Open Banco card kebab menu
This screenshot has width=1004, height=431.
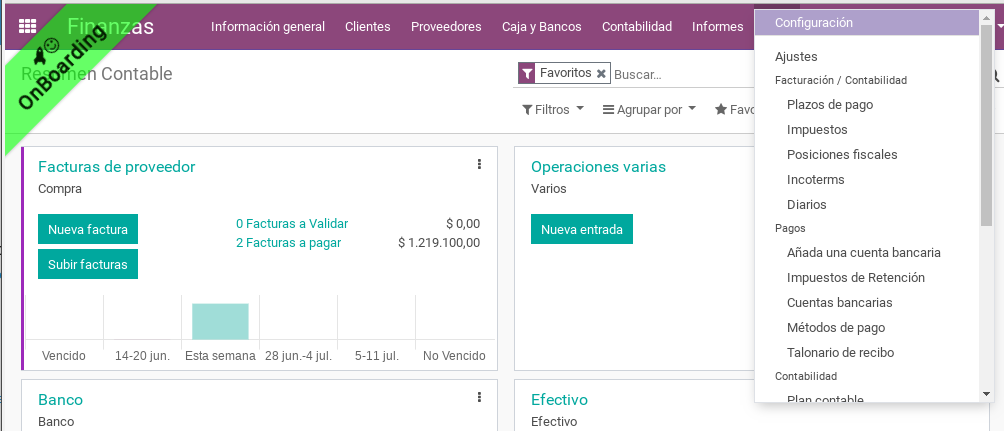click(x=479, y=398)
